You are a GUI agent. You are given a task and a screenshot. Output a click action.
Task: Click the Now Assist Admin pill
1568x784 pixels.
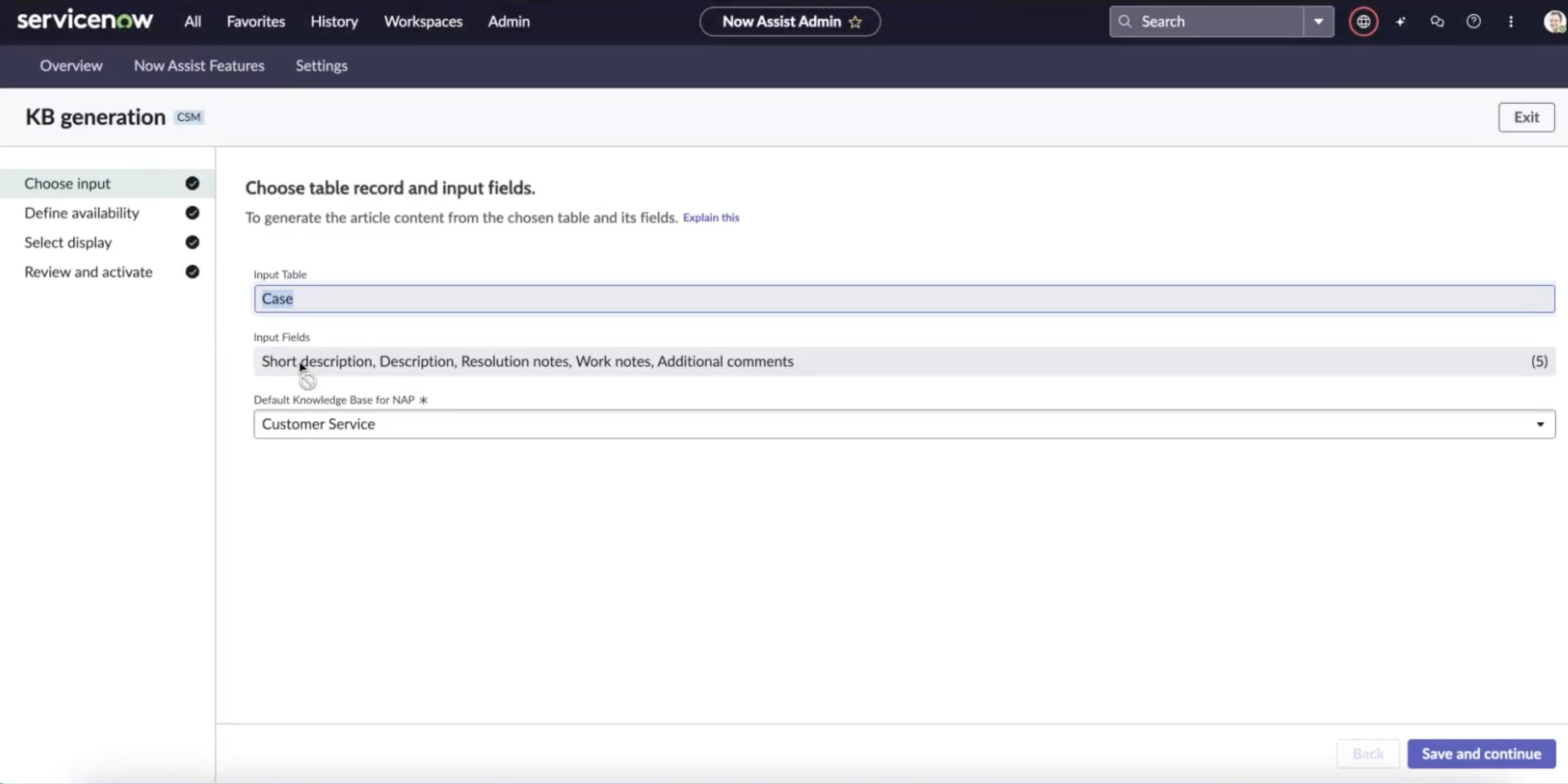(790, 22)
